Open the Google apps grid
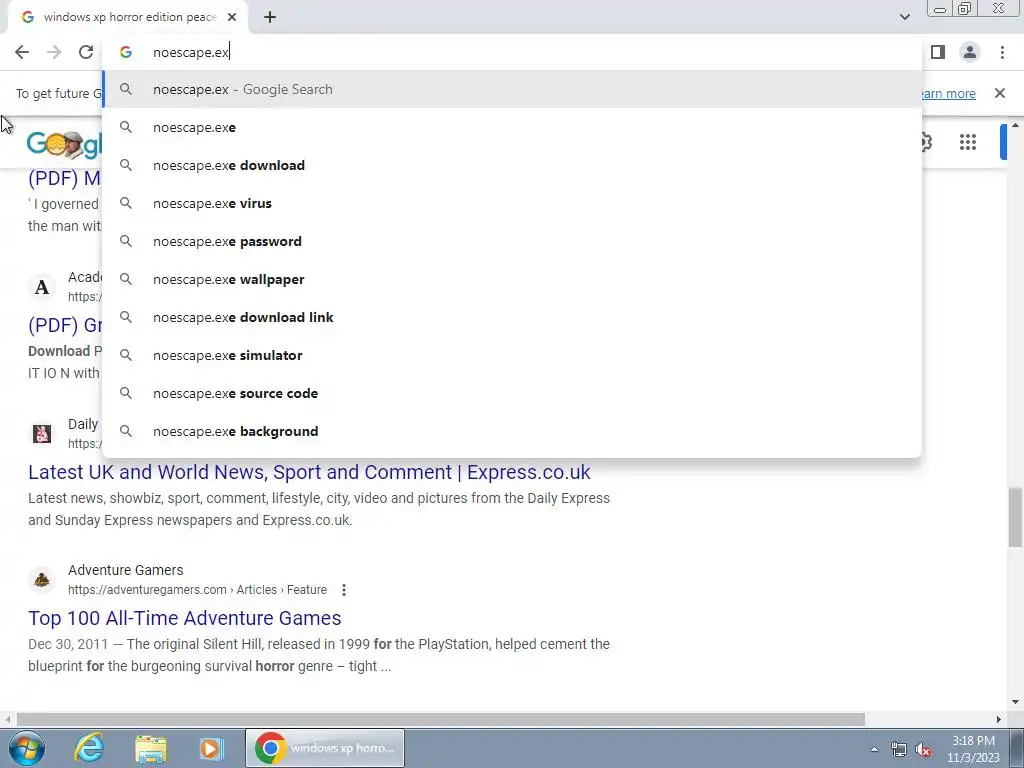This screenshot has height=768, width=1024. 968,142
